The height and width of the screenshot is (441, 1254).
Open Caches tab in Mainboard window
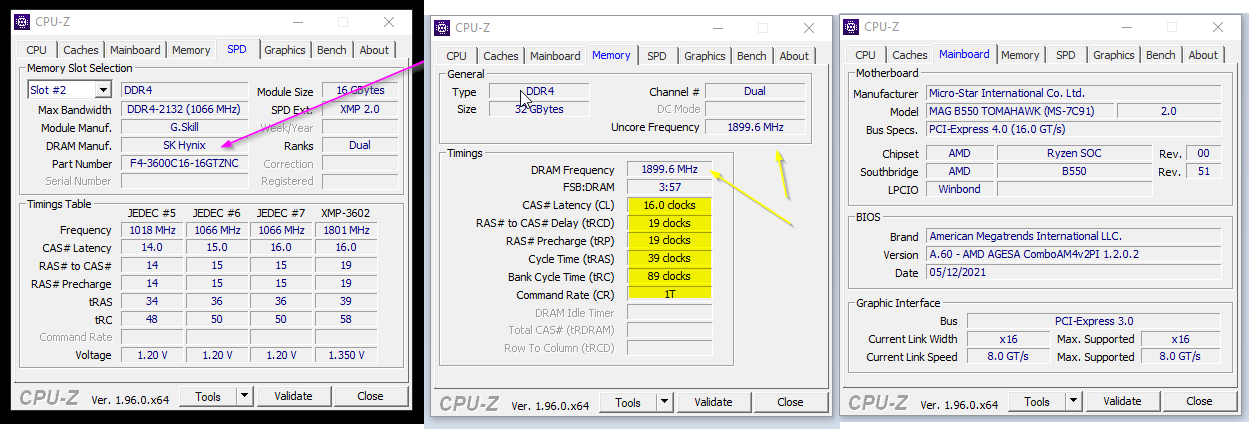click(910, 55)
